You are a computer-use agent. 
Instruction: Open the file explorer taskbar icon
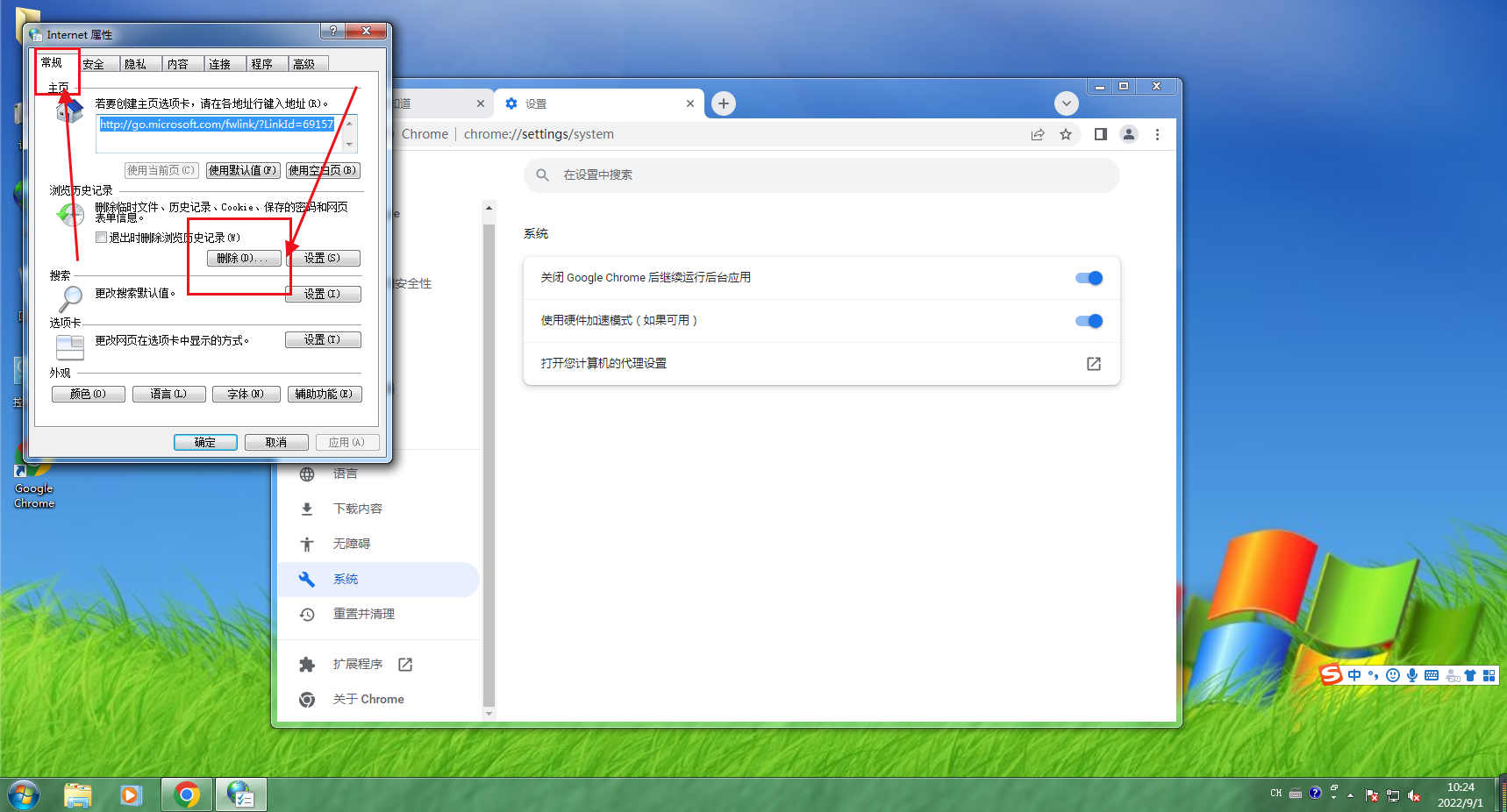coord(78,795)
